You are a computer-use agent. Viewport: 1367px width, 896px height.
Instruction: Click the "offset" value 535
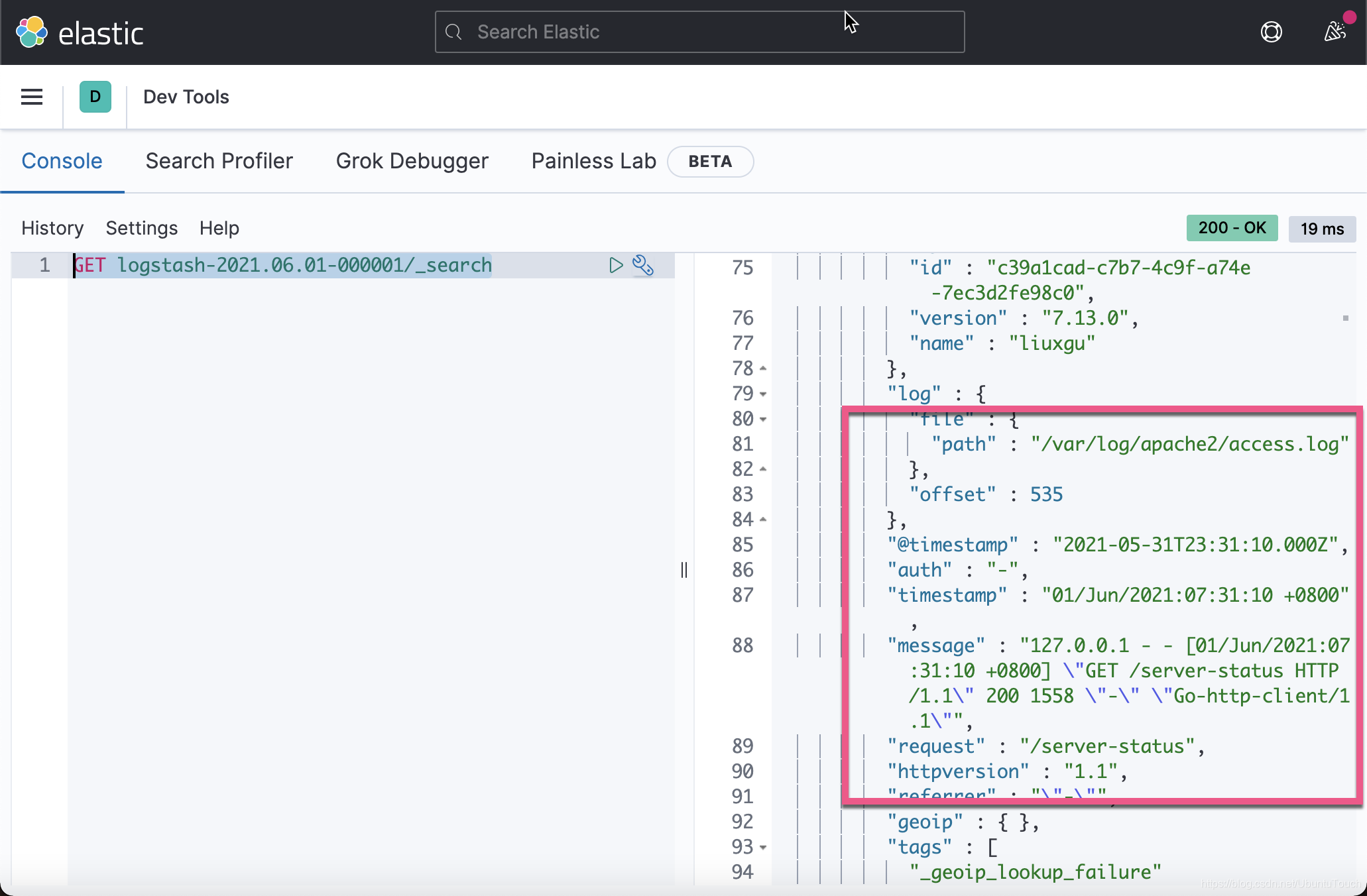click(1046, 494)
